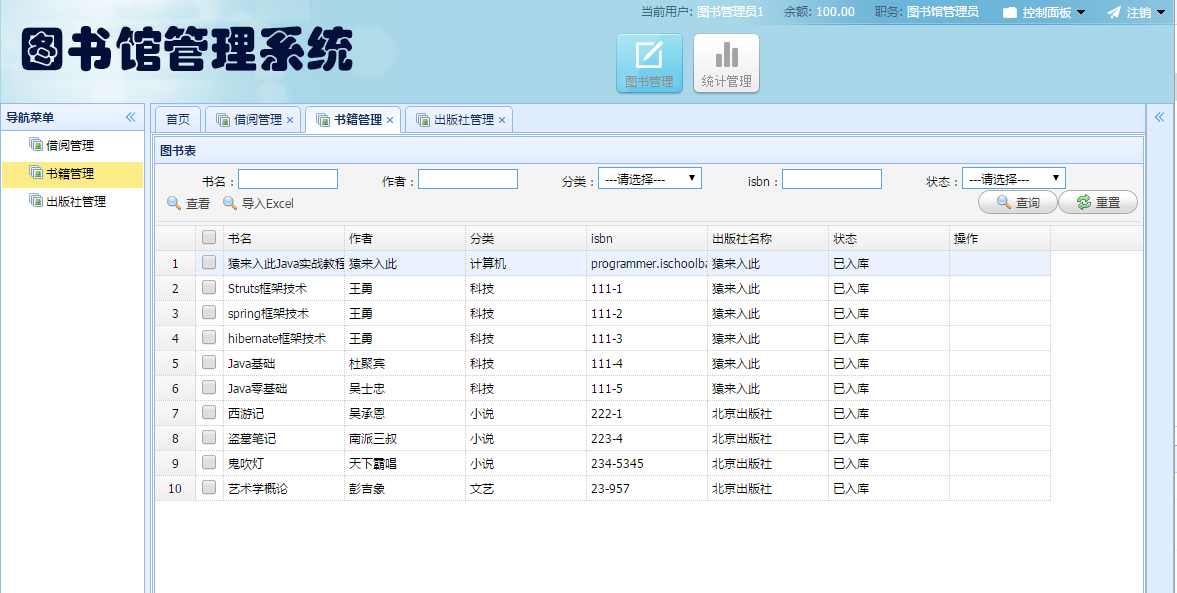
Task: Open the 分类 category dropdown
Action: (x=650, y=178)
